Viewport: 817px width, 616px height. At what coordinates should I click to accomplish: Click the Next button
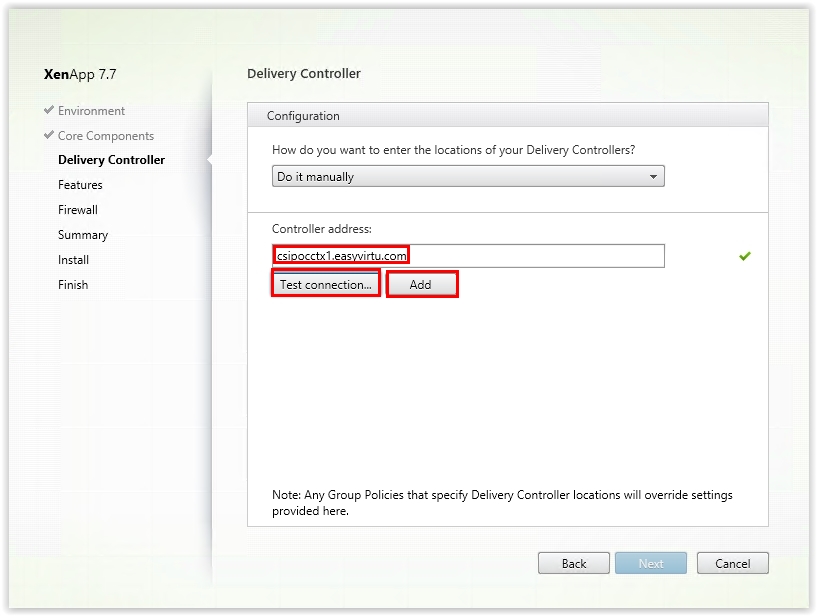point(651,563)
